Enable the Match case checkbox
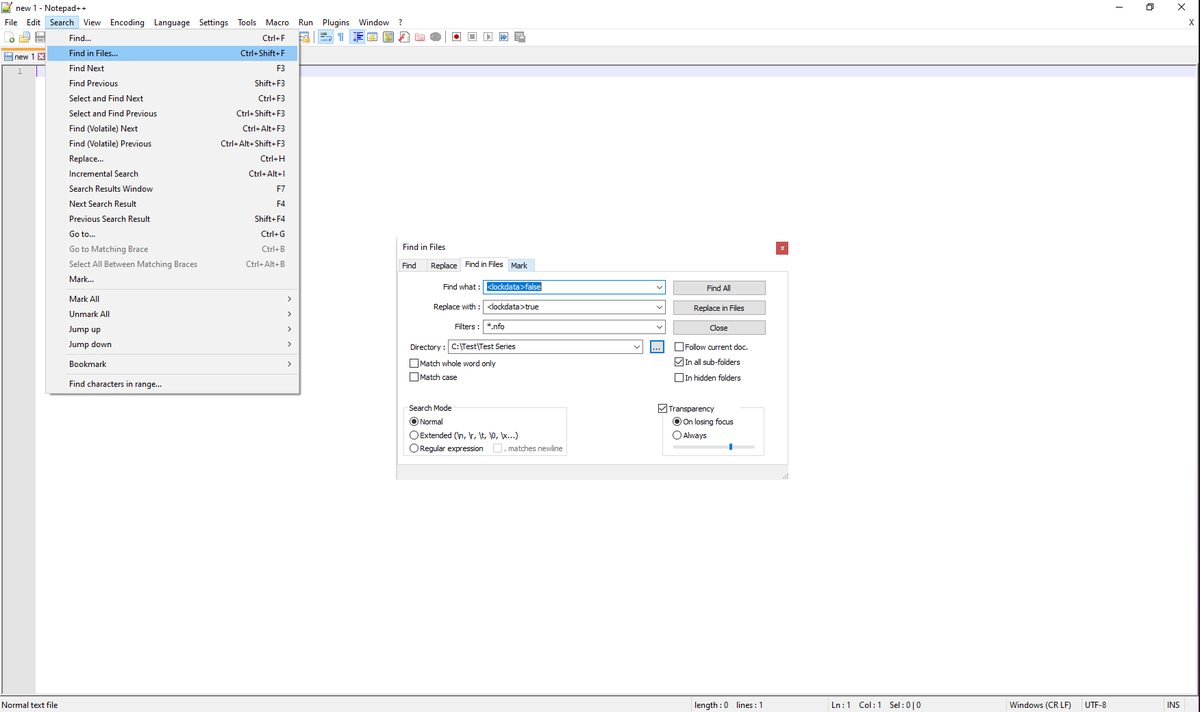1200x712 pixels. (414, 377)
